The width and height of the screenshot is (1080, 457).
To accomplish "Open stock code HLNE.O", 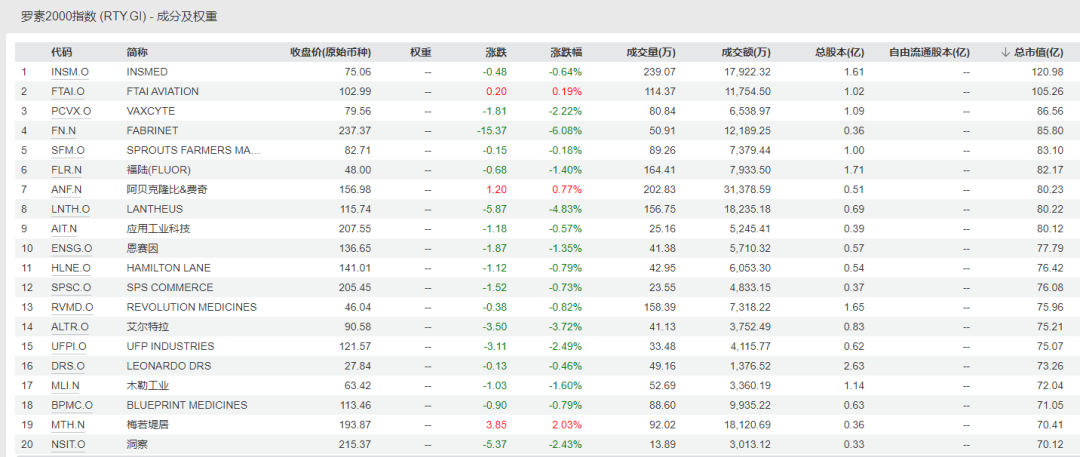I will coord(71,267).
